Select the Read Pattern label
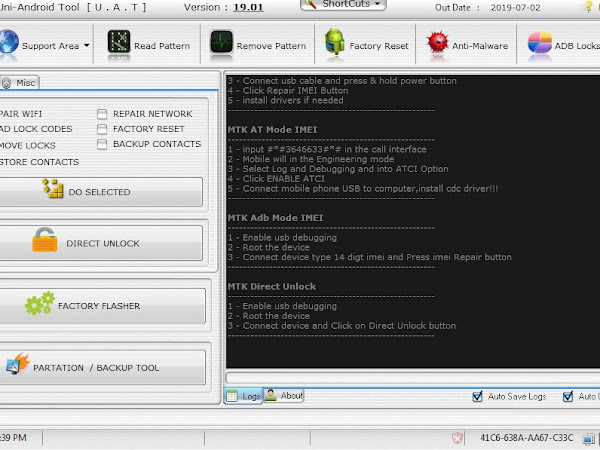Image resolution: width=600 pixels, height=450 pixels. coord(162,46)
